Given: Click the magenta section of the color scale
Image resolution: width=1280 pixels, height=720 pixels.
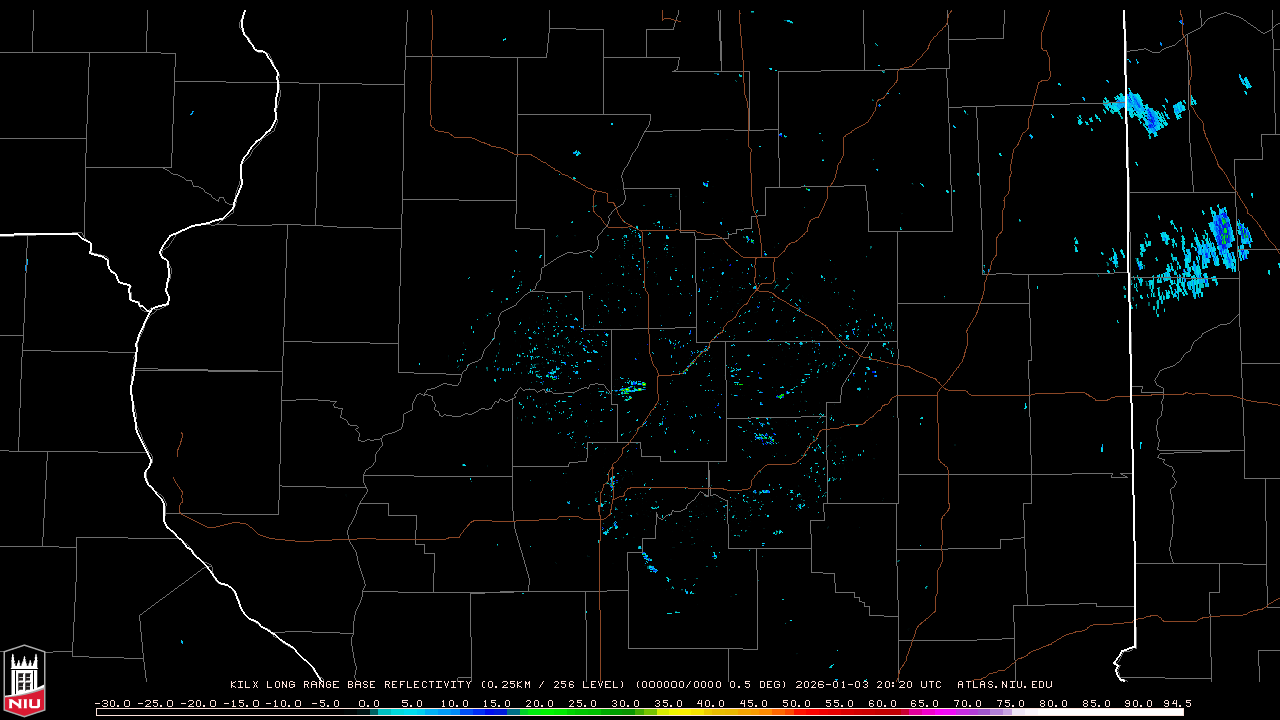Looking at the screenshot, I should click(945, 712).
